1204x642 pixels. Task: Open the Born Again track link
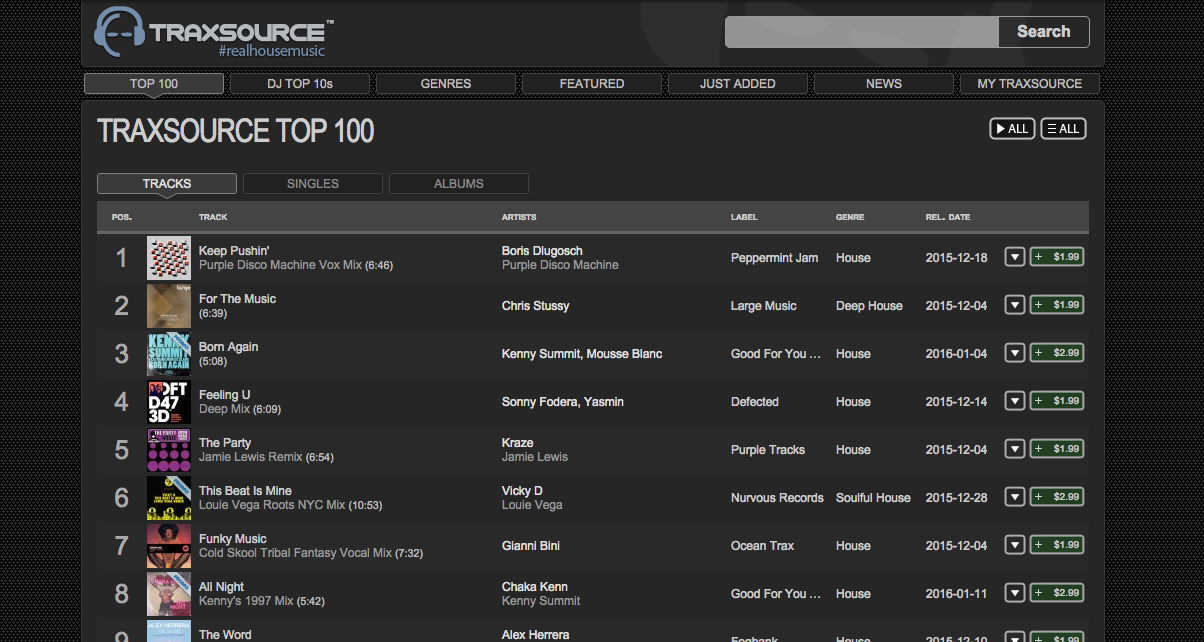pos(228,347)
